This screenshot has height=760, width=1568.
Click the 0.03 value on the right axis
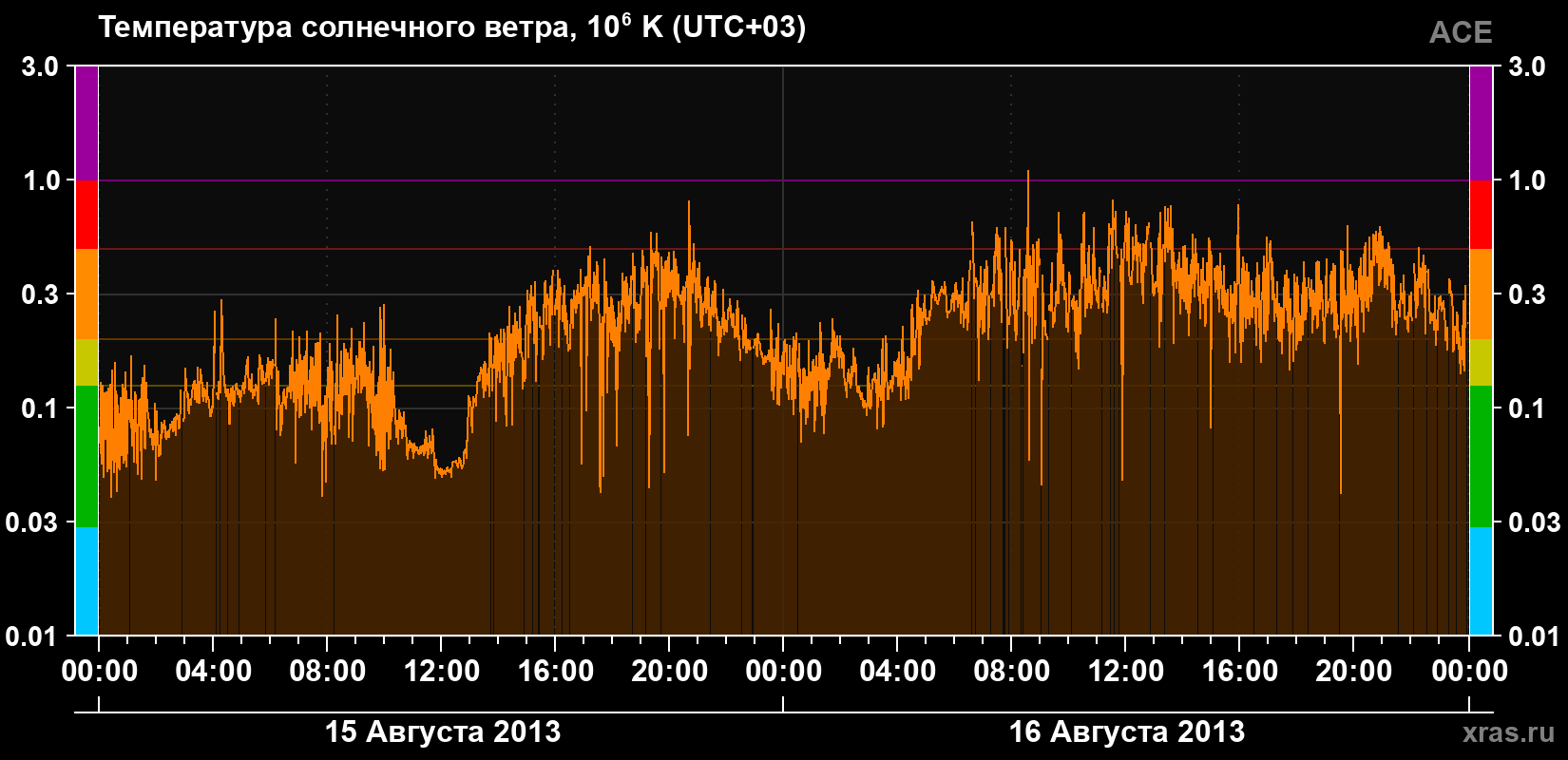pos(1535,522)
